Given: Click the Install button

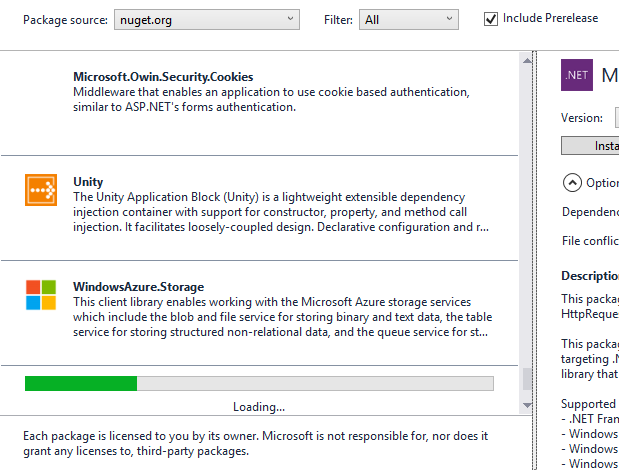Looking at the screenshot, I should click(590, 146).
